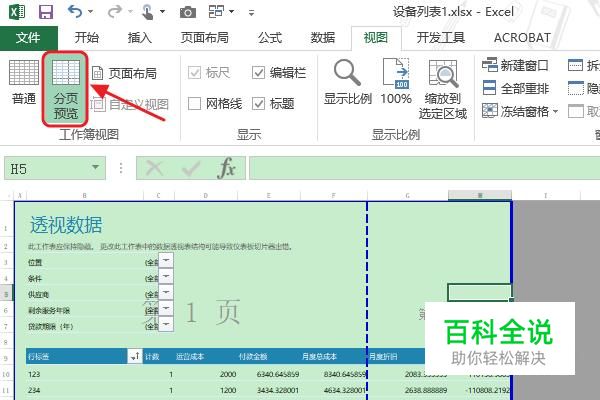Click the Excel application icon
600x400 pixels.
coord(17,12)
